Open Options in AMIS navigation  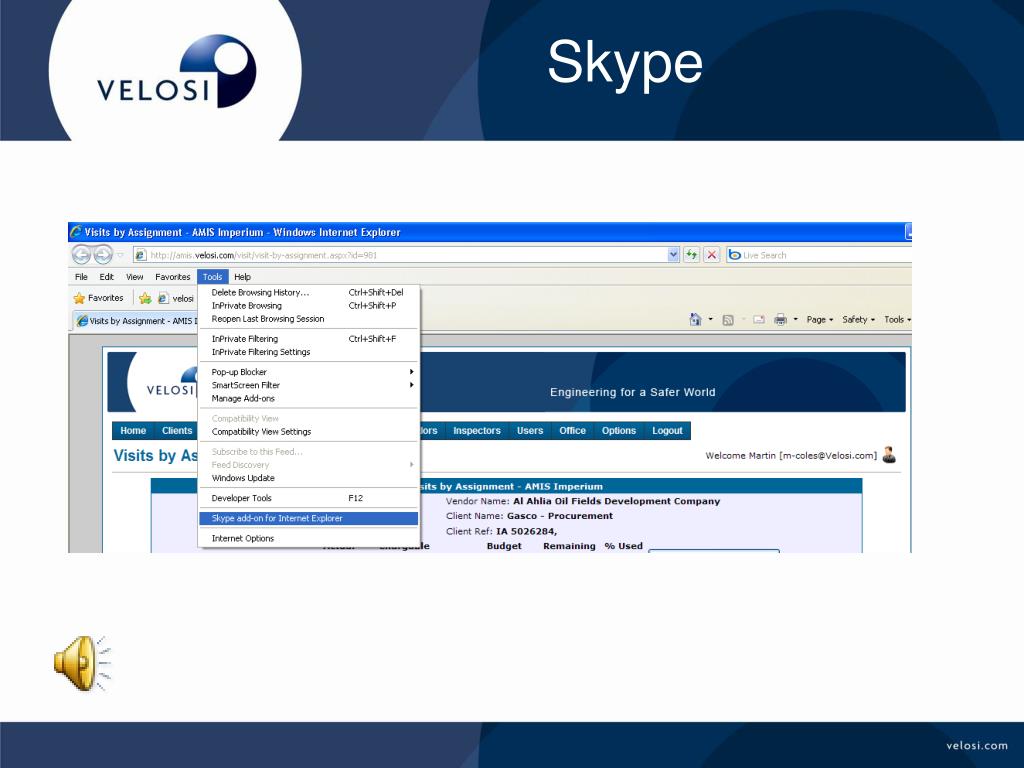click(x=618, y=430)
